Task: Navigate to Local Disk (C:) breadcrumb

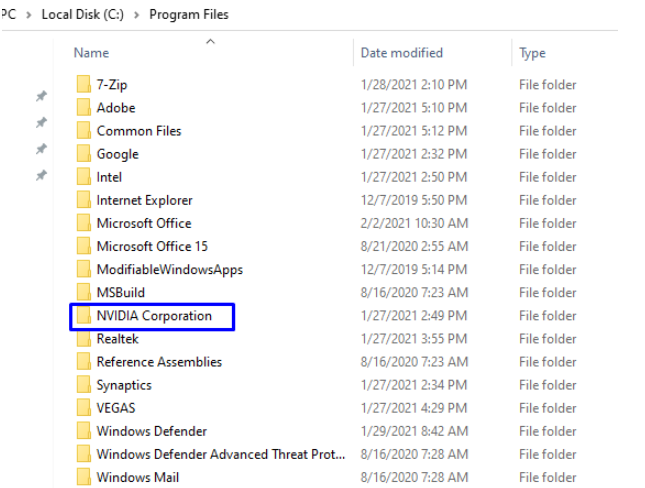Action: coord(83,14)
